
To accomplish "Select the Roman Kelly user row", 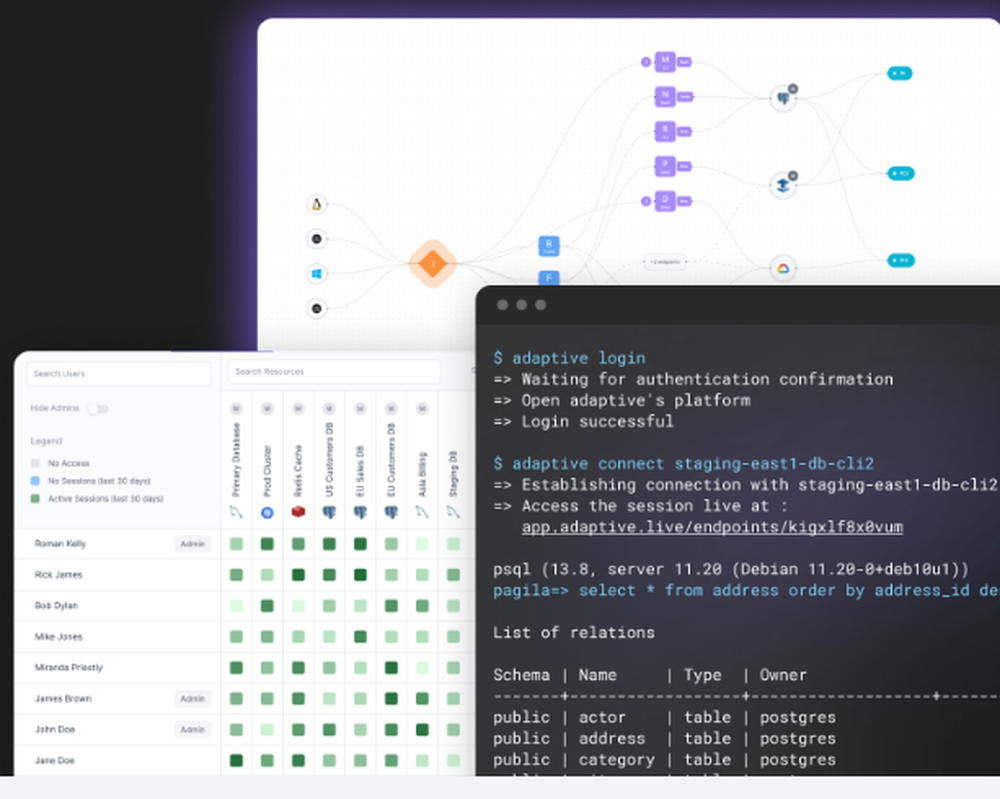I will tap(117, 544).
